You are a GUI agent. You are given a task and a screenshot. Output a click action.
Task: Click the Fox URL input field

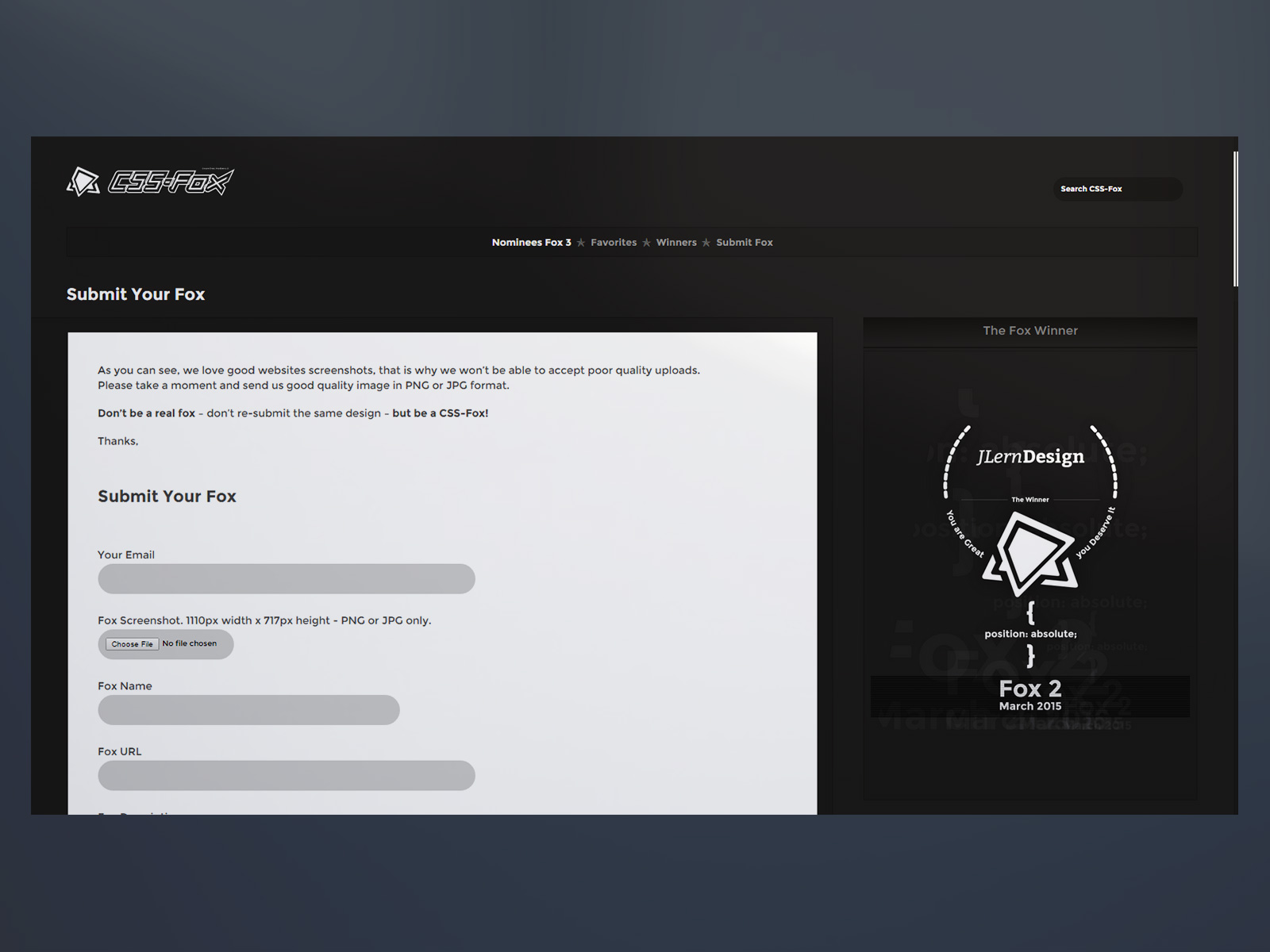287,776
